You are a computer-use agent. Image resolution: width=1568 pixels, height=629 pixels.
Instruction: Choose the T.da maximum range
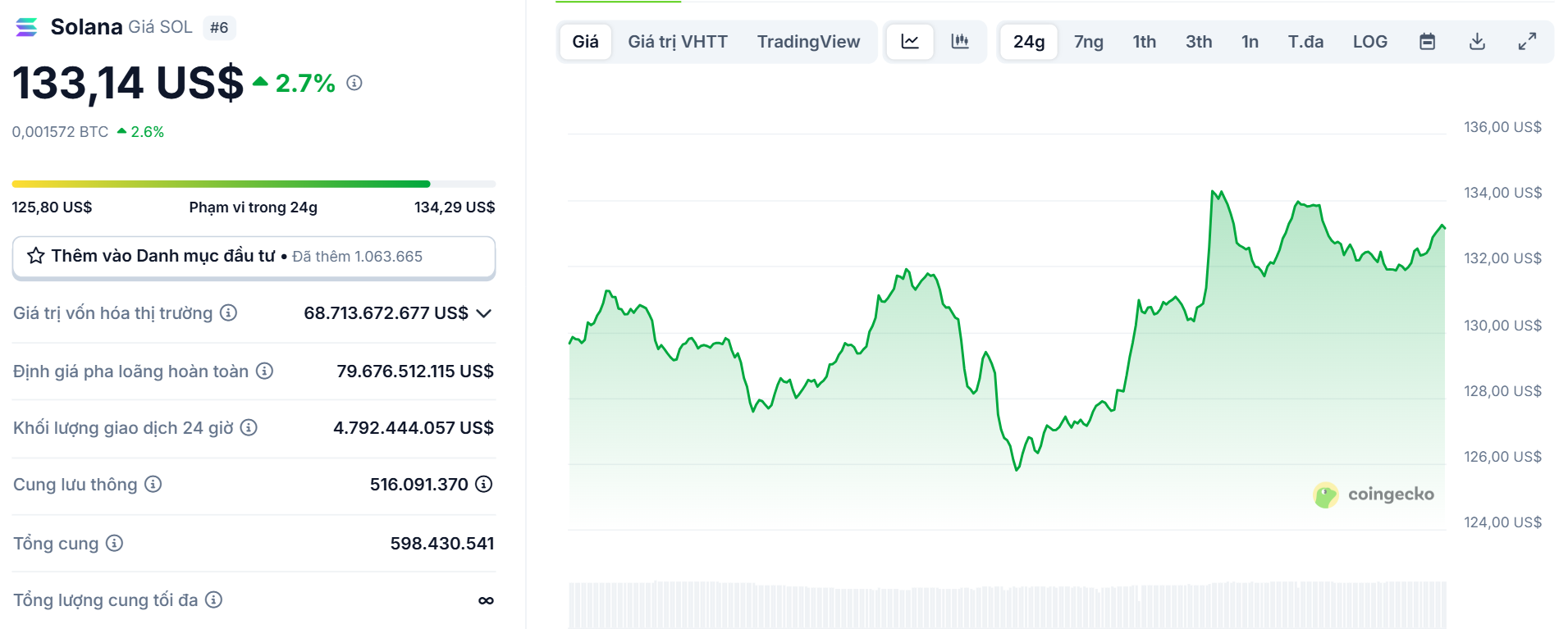pyautogui.click(x=1305, y=42)
